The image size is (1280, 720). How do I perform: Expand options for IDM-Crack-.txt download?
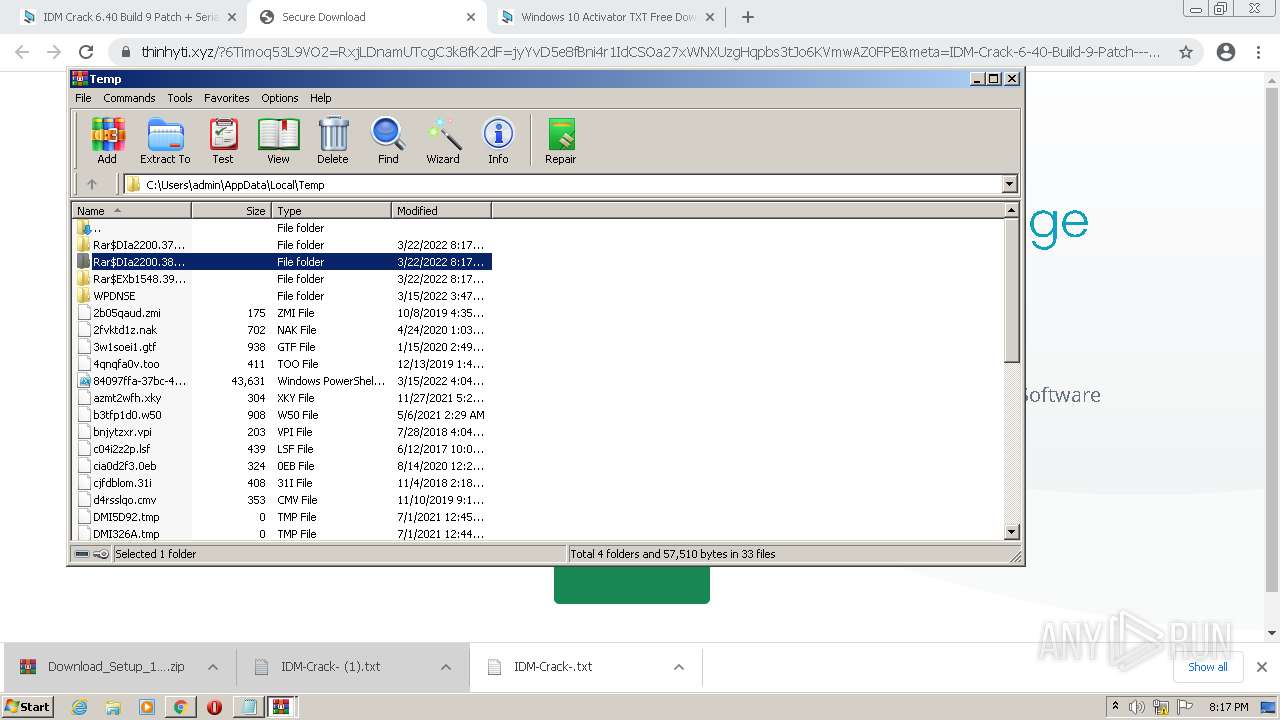click(679, 667)
